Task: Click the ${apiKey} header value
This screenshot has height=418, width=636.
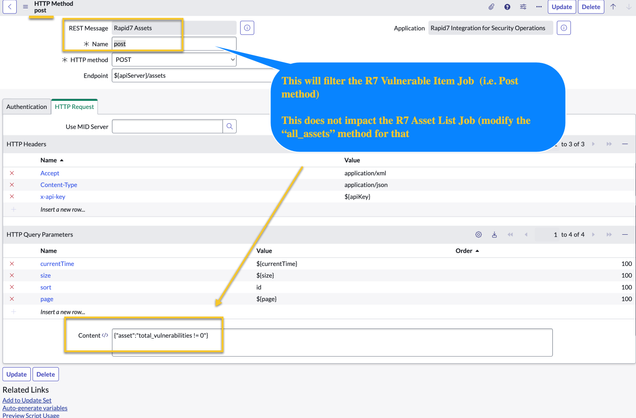Action: tap(357, 197)
